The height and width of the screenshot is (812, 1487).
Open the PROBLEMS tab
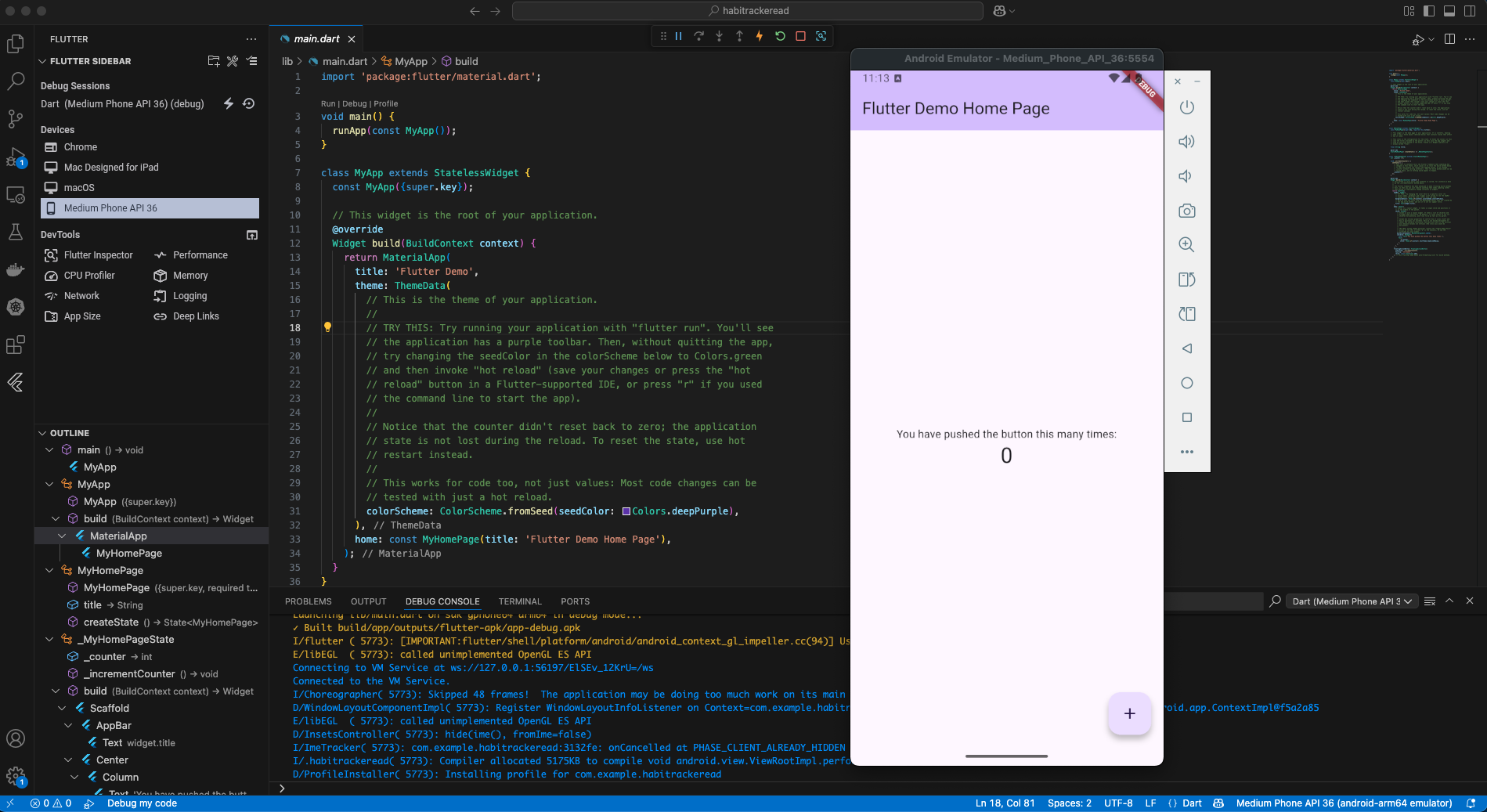tap(309, 601)
